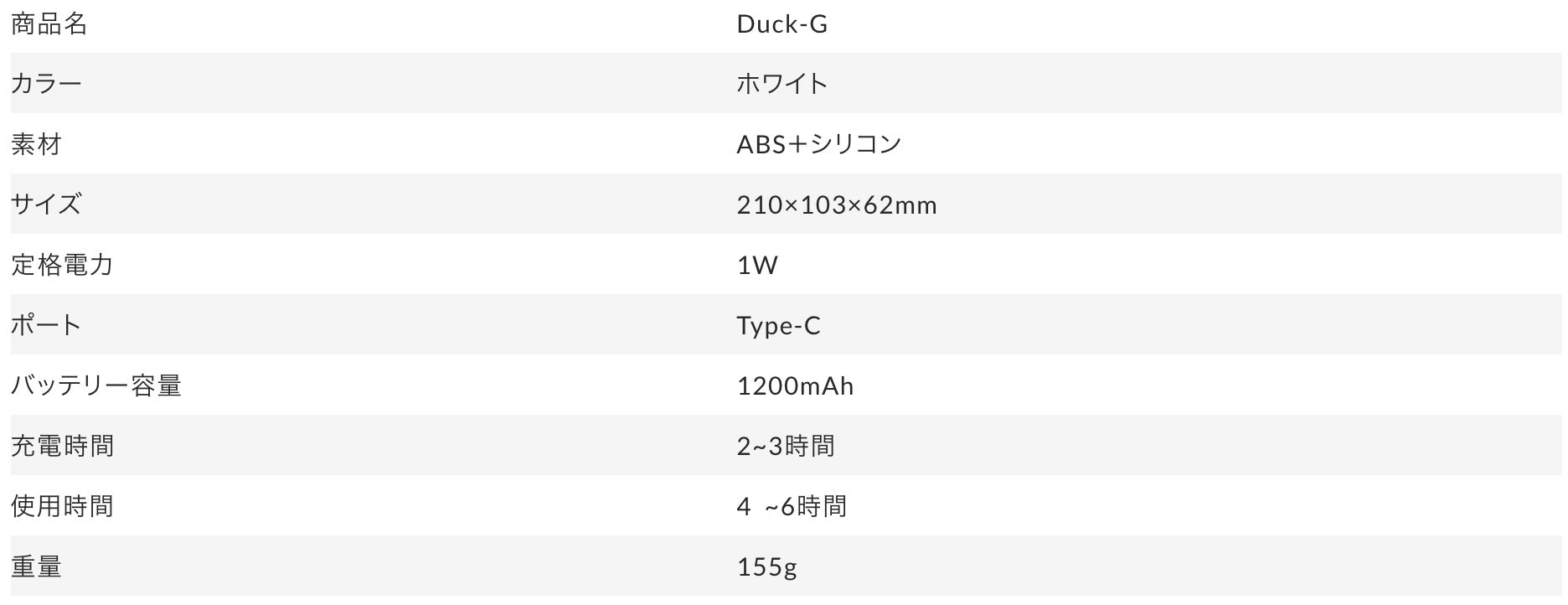Image resolution: width=1568 pixels, height=605 pixels.
Task: Click the 定格電力 label
Action: click(62, 265)
